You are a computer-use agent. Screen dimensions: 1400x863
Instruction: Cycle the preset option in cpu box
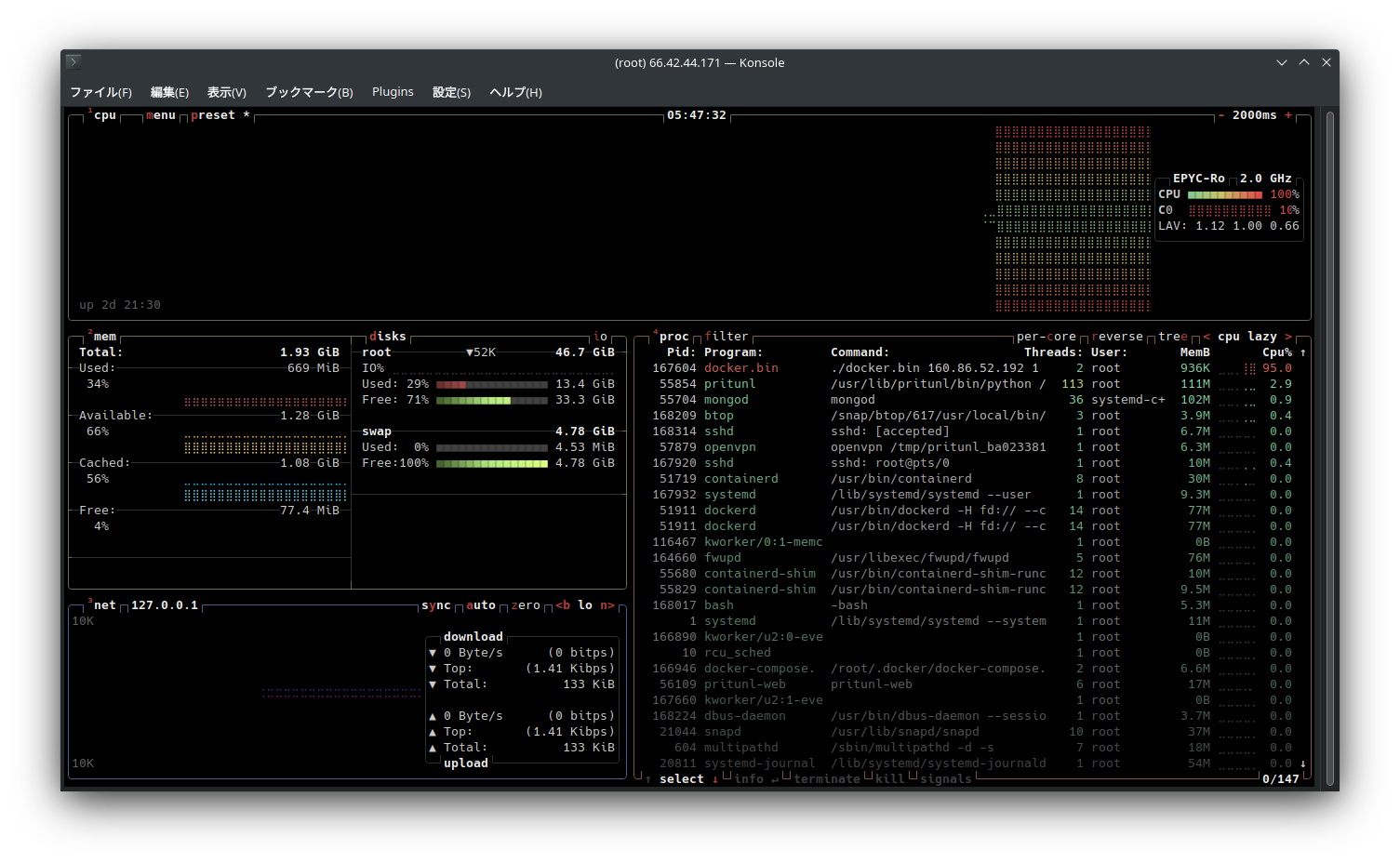pos(213,115)
